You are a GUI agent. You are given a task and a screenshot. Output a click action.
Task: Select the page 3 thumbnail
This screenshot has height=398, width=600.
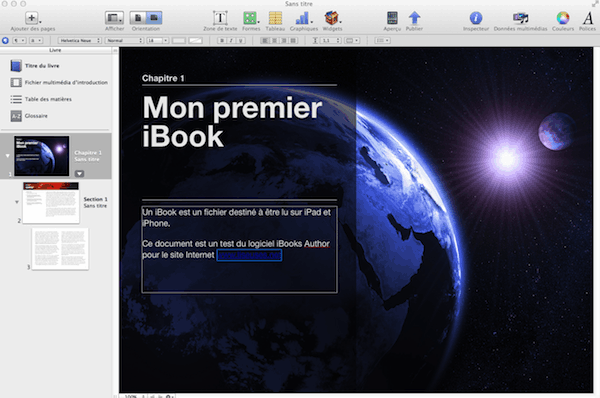[x=60, y=249]
